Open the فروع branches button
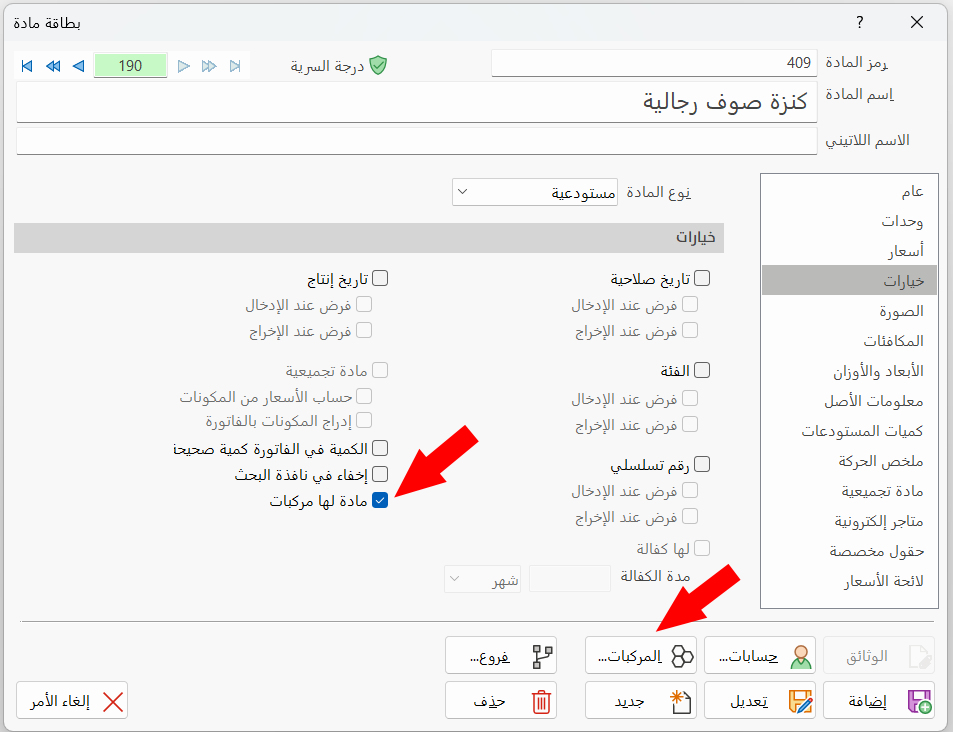 tap(501, 655)
